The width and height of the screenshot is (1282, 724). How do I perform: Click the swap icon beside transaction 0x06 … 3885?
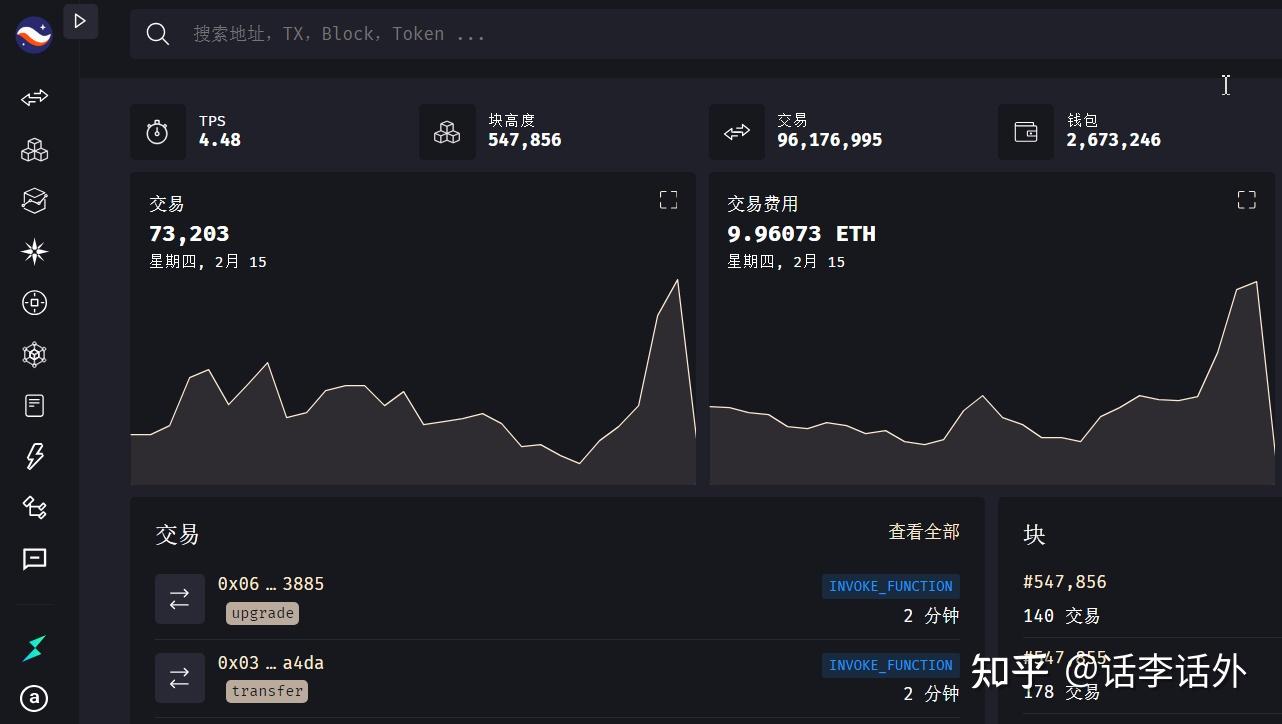[180, 599]
